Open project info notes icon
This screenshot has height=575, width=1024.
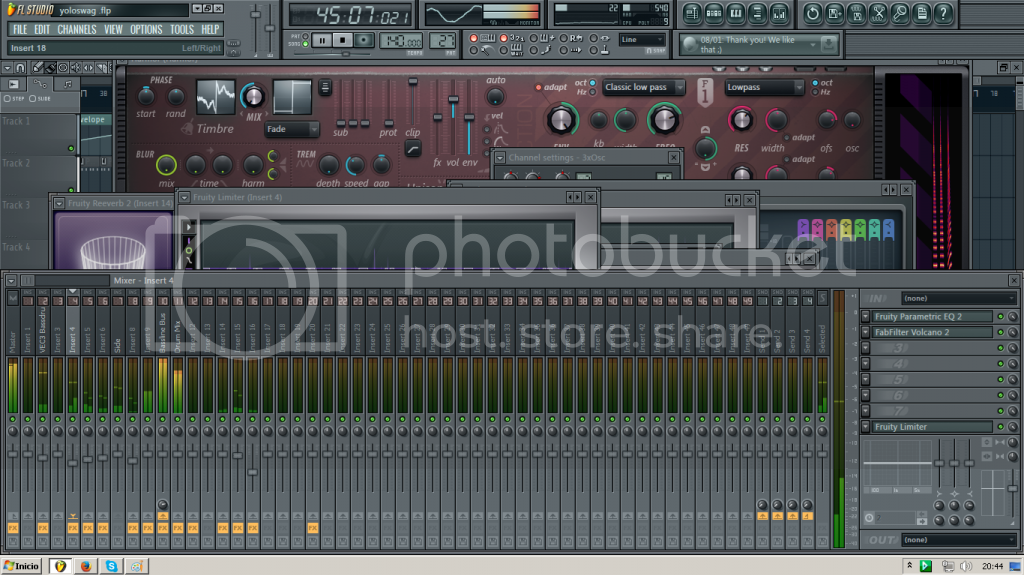click(921, 13)
